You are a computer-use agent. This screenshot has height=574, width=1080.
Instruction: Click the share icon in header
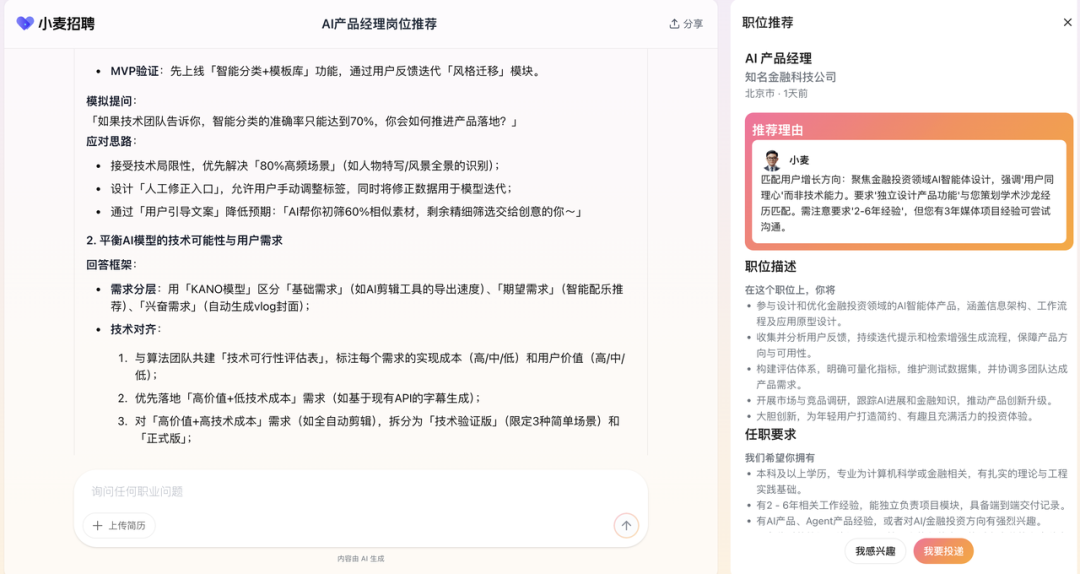[675, 24]
